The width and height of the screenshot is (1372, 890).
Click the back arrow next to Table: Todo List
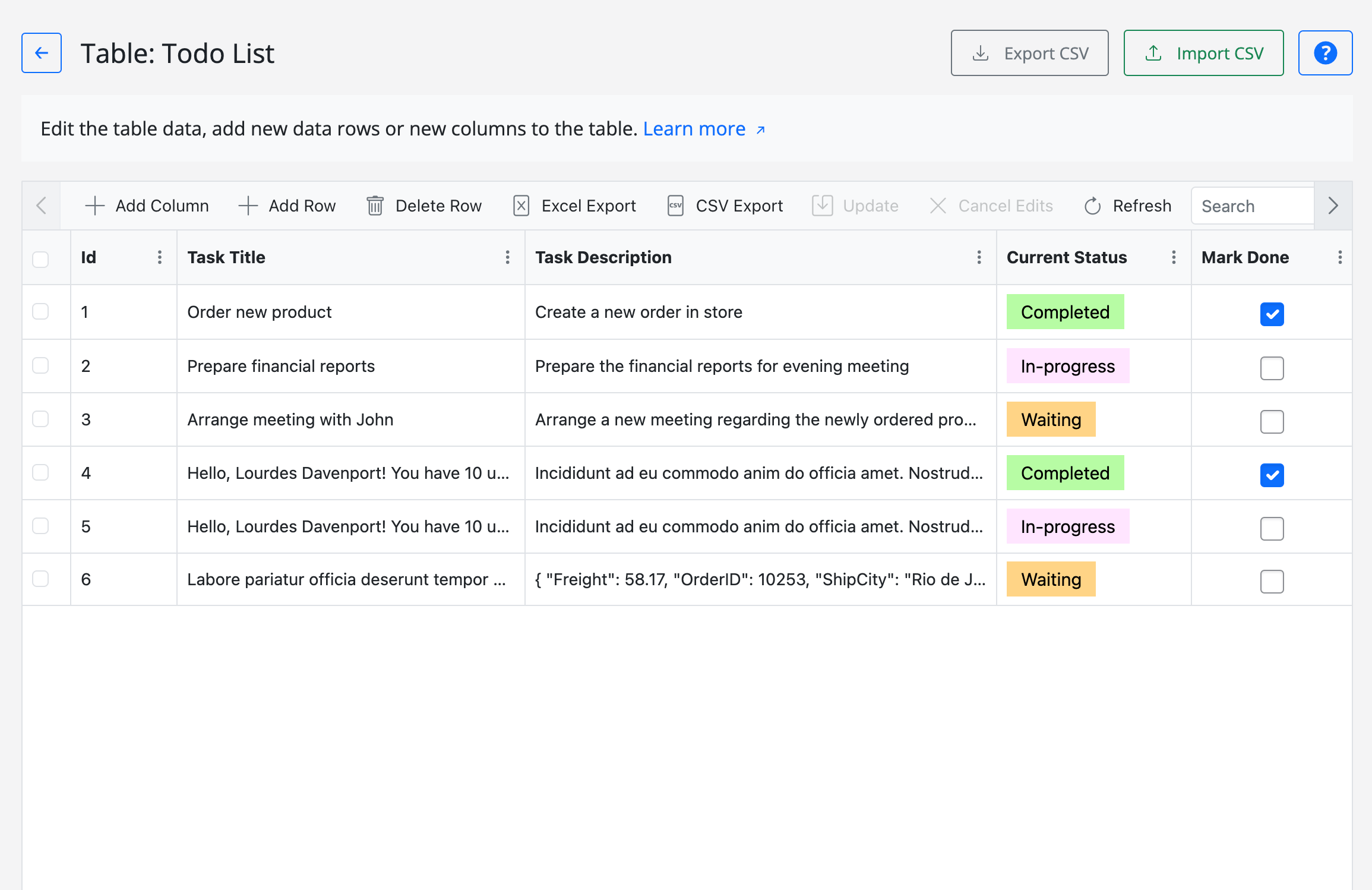(x=41, y=52)
